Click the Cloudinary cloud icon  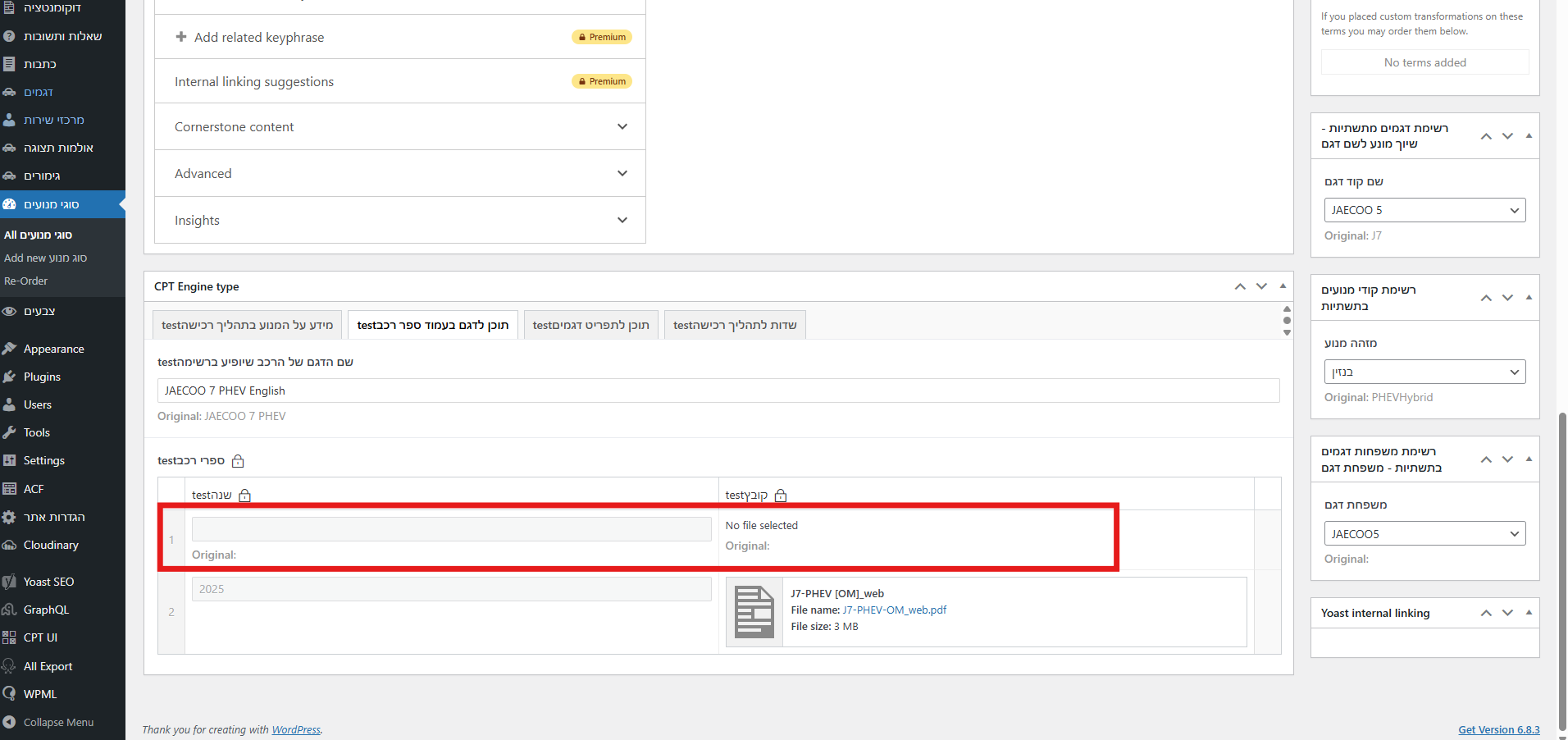pyautogui.click(x=9, y=545)
